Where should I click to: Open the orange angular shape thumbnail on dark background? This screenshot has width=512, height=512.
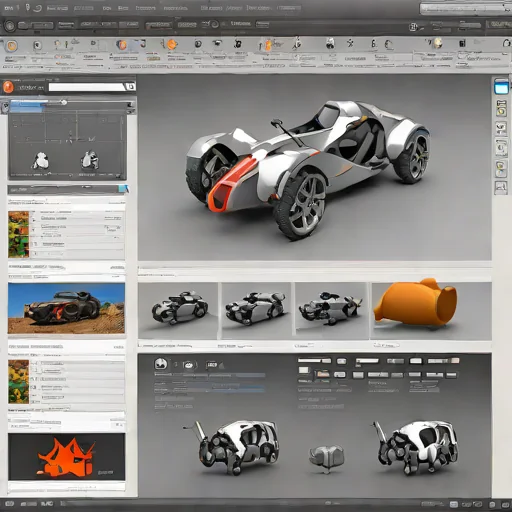point(66,457)
